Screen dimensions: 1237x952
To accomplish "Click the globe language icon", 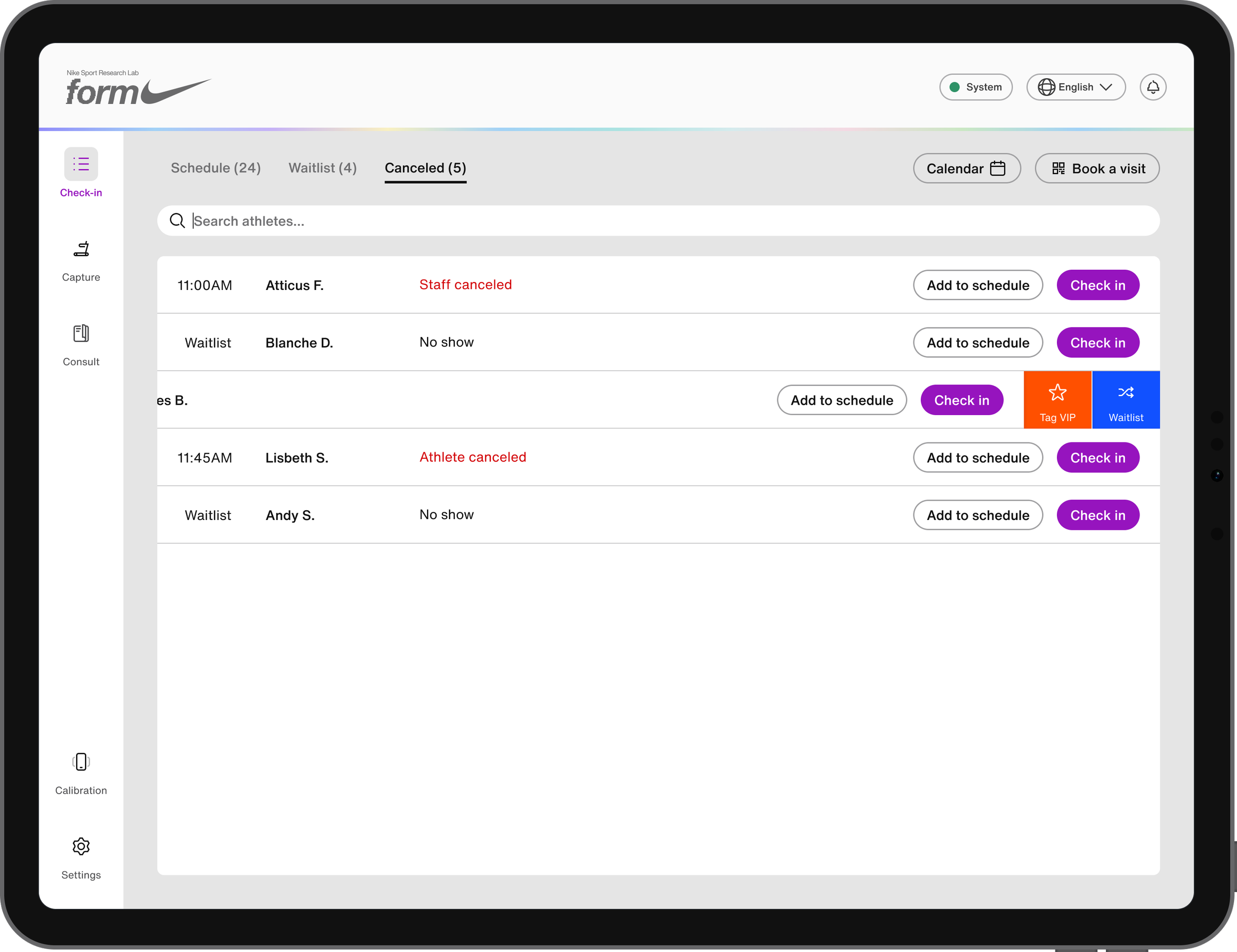I will [1046, 87].
